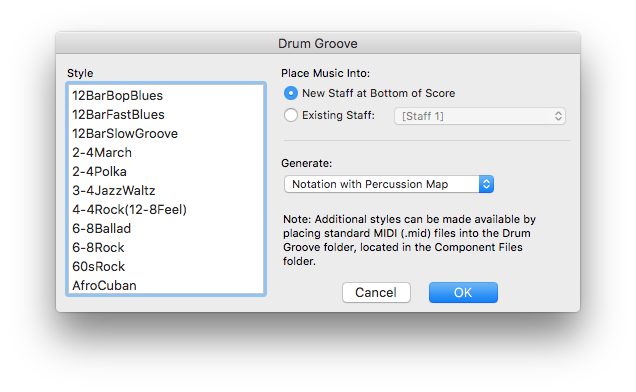
Task: Click the blue Generate popup arrow button
Action: [x=486, y=184]
